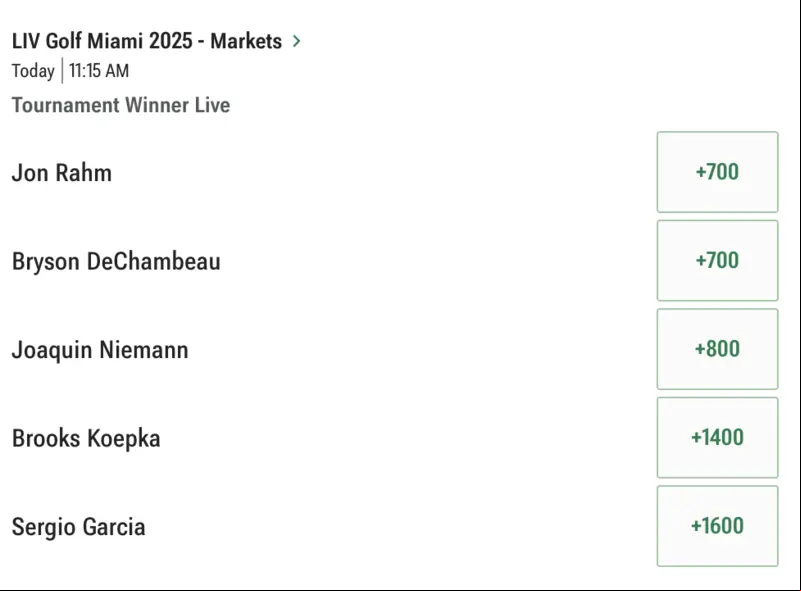Screen dimensions: 801x591
Task: Tap the +1600 odds value
Action: pyautogui.click(x=717, y=526)
